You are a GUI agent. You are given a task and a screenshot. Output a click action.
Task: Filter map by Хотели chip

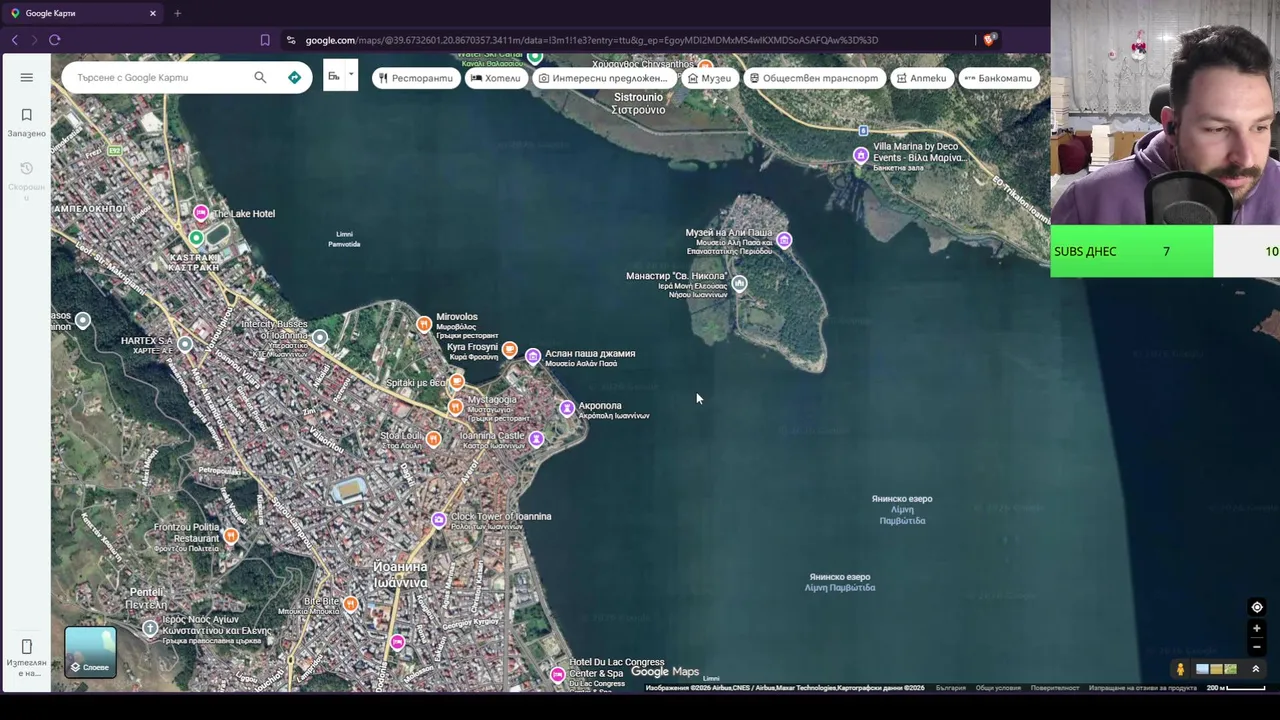(496, 78)
